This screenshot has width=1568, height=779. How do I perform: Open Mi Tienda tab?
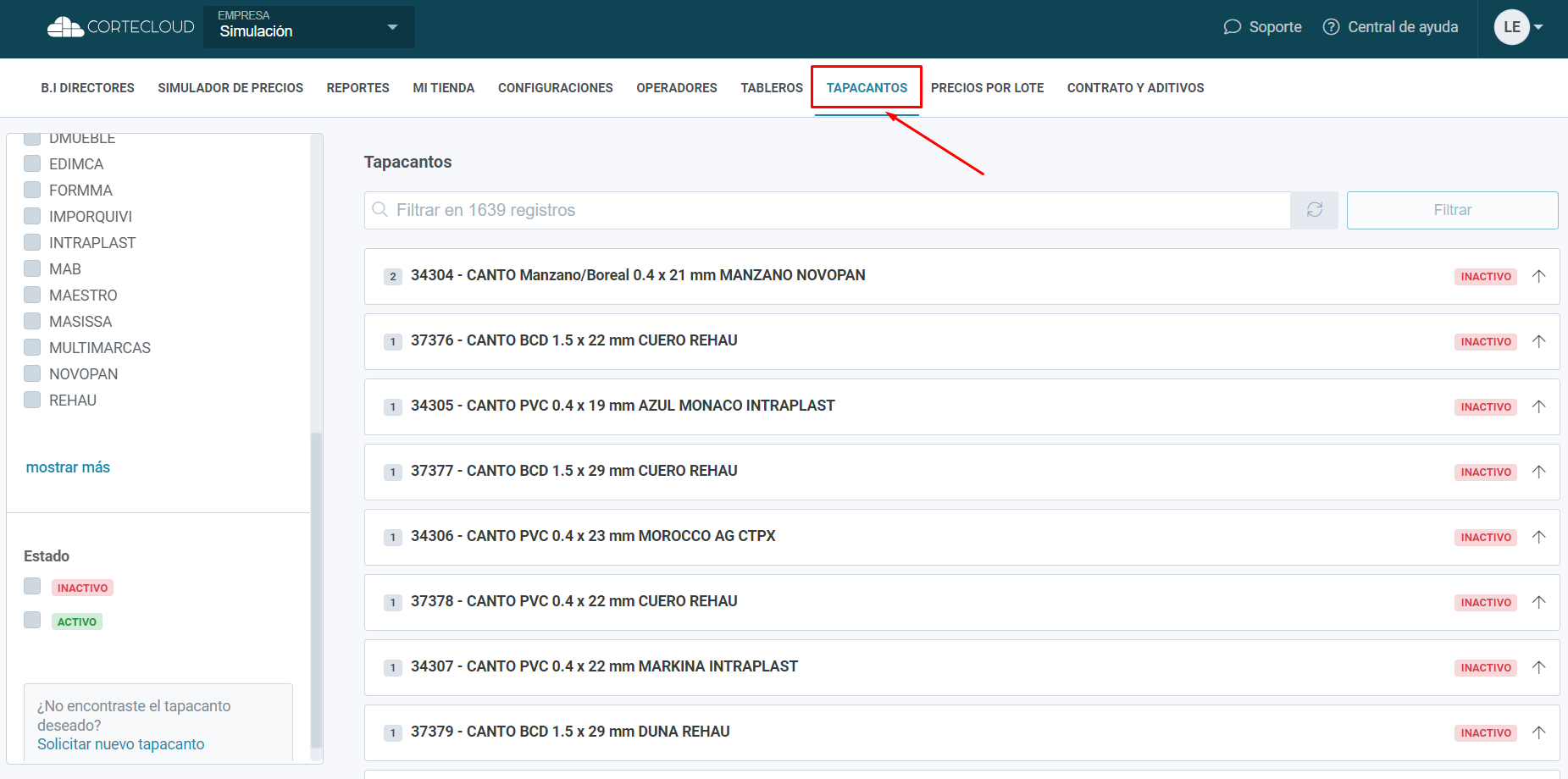[x=444, y=88]
